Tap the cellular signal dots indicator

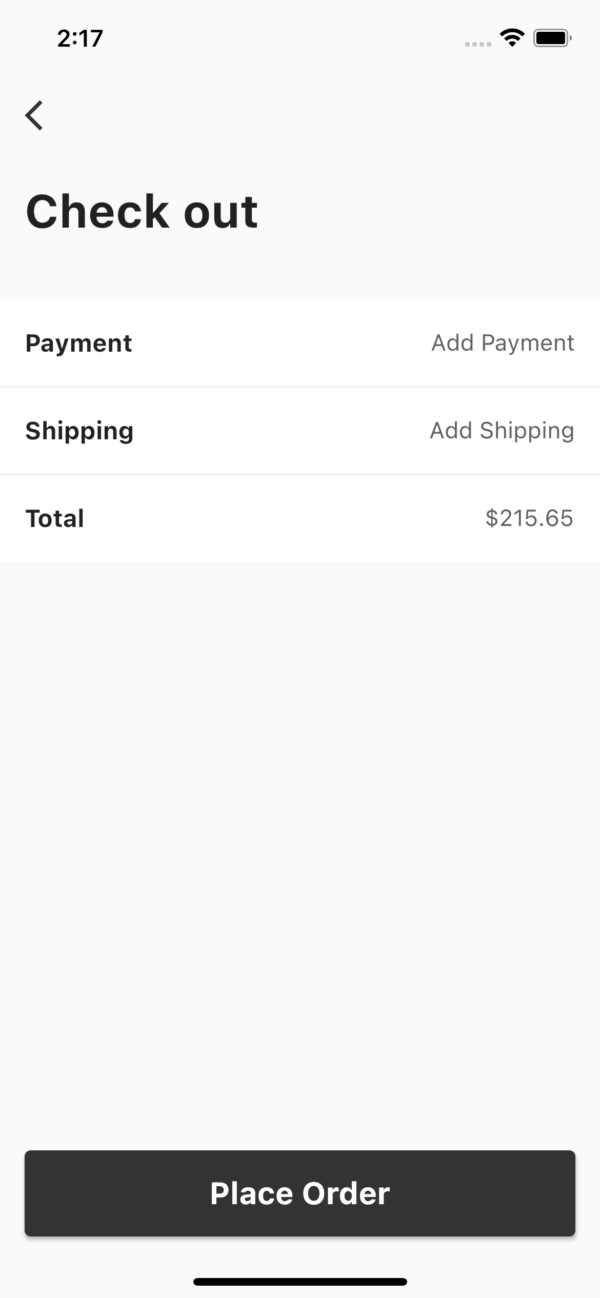[x=477, y=42]
